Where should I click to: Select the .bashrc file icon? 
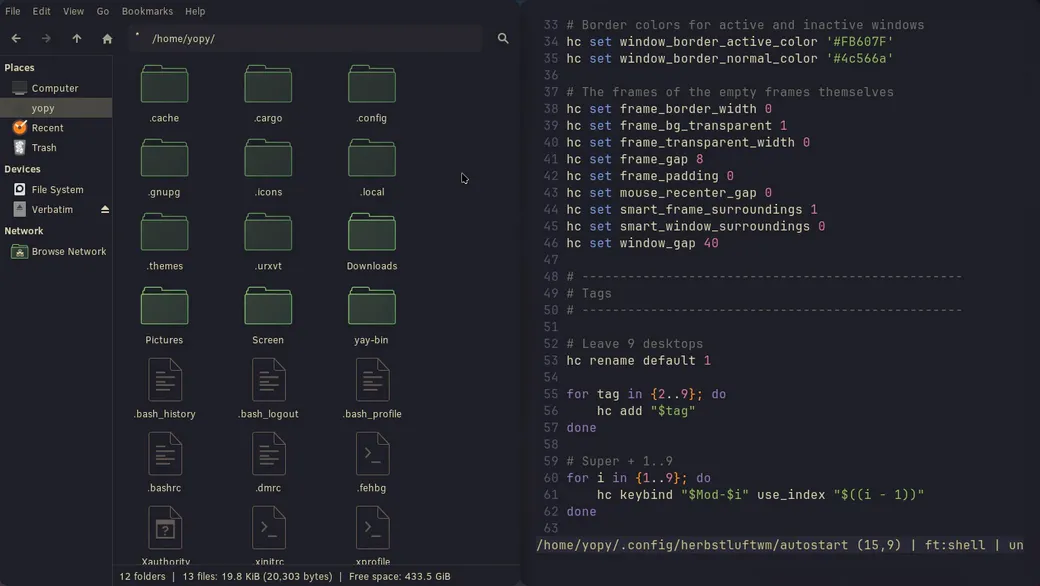[x=165, y=454]
